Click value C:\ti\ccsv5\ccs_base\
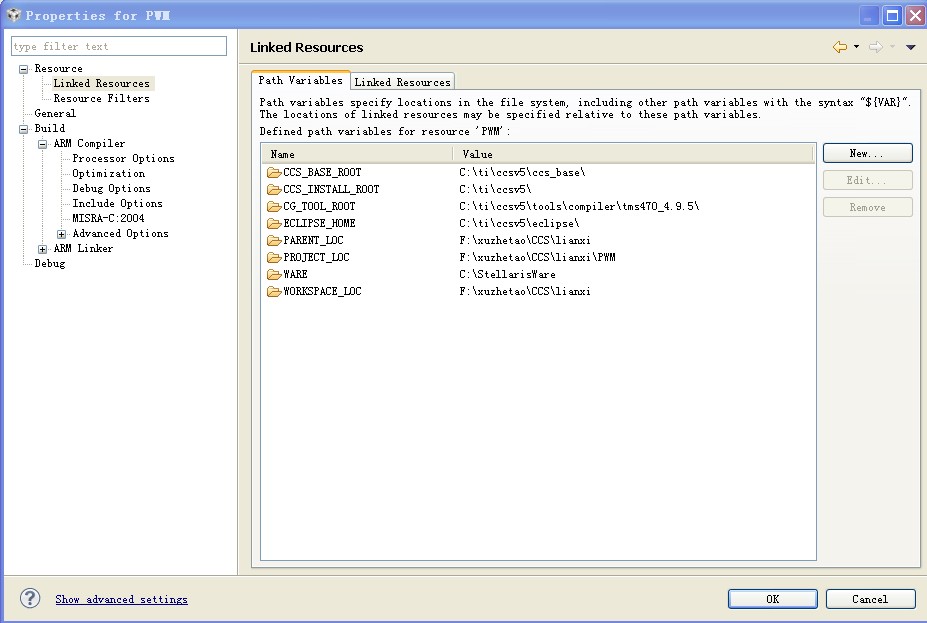Viewport: 927px width, 623px height. 522,173
